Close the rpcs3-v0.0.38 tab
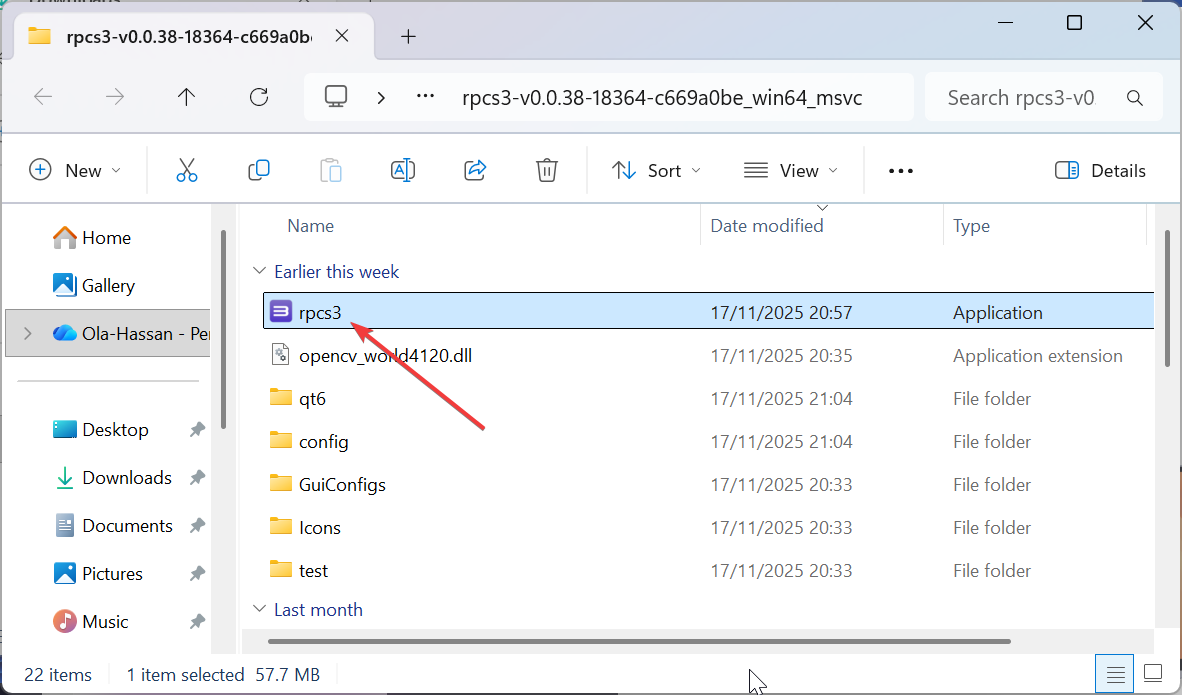 (341, 35)
